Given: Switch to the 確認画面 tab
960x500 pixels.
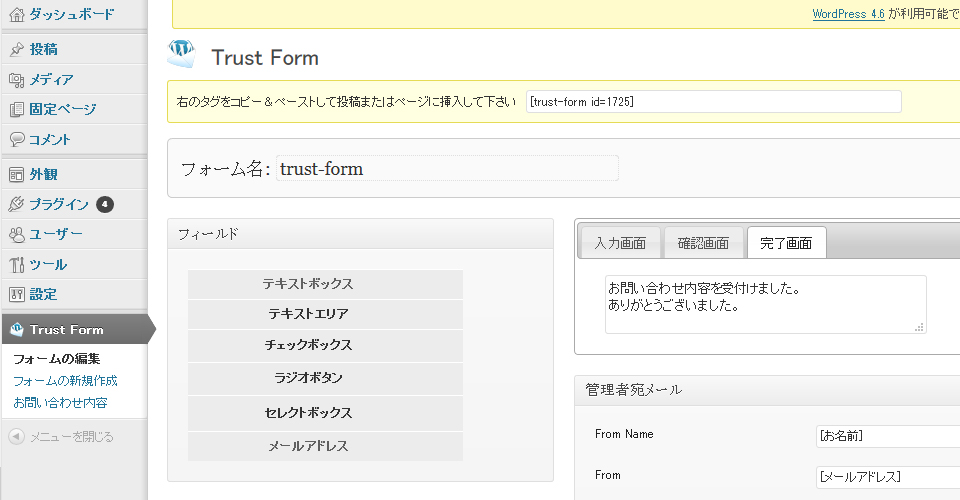Looking at the screenshot, I should (x=703, y=243).
